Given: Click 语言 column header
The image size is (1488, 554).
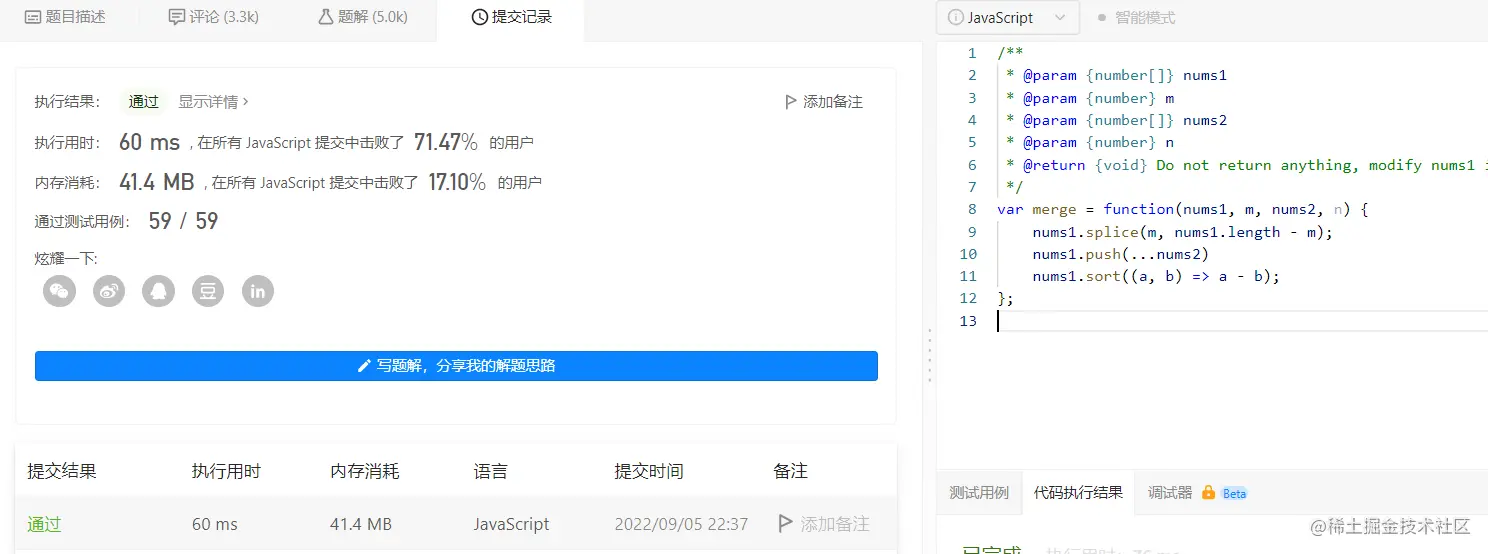Looking at the screenshot, I should pyautogui.click(x=491, y=471).
